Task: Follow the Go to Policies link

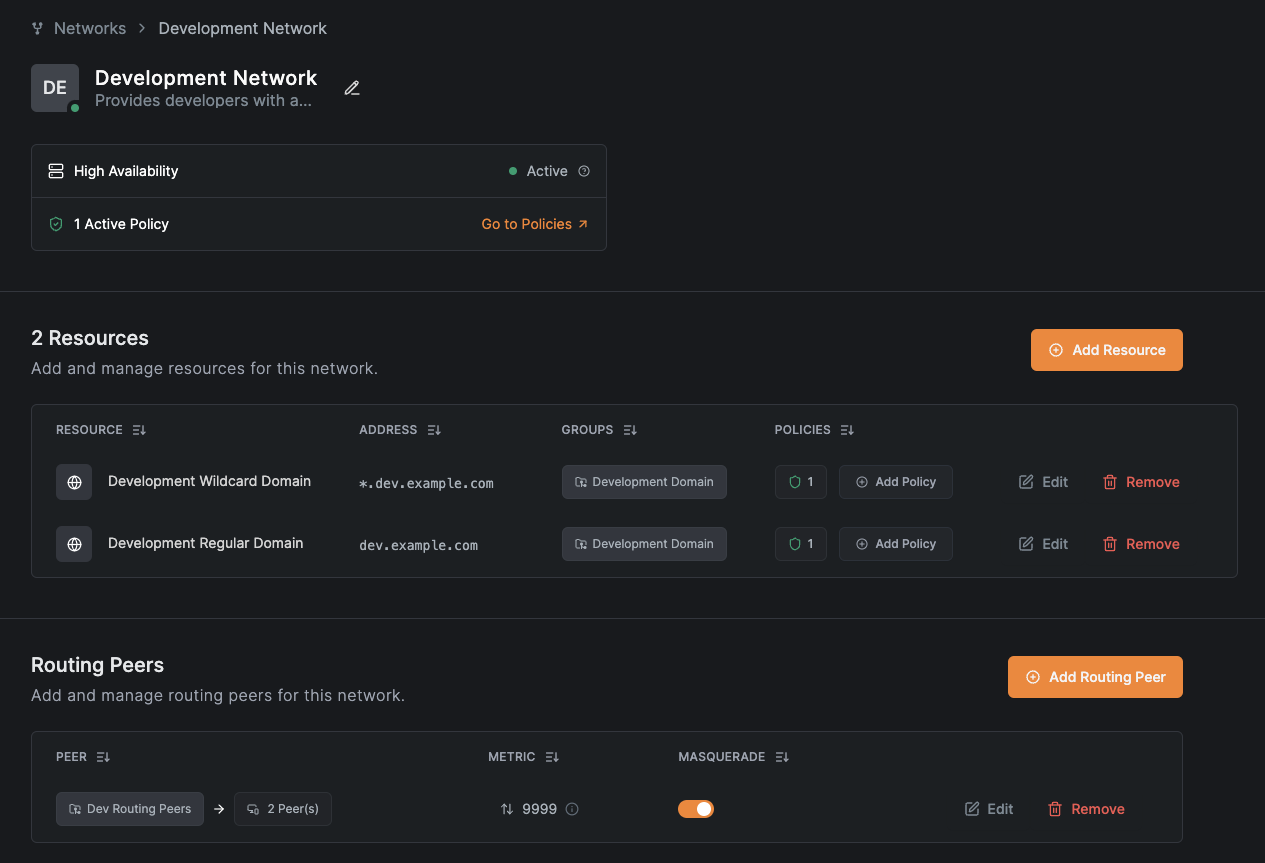Action: [x=535, y=224]
